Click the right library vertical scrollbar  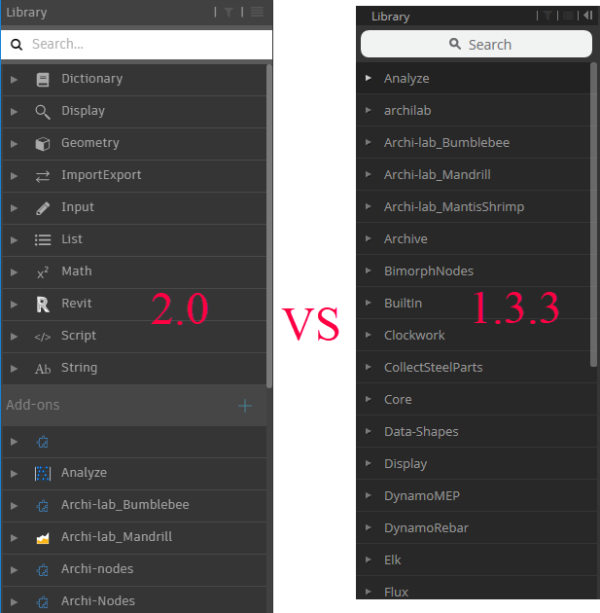point(594,210)
